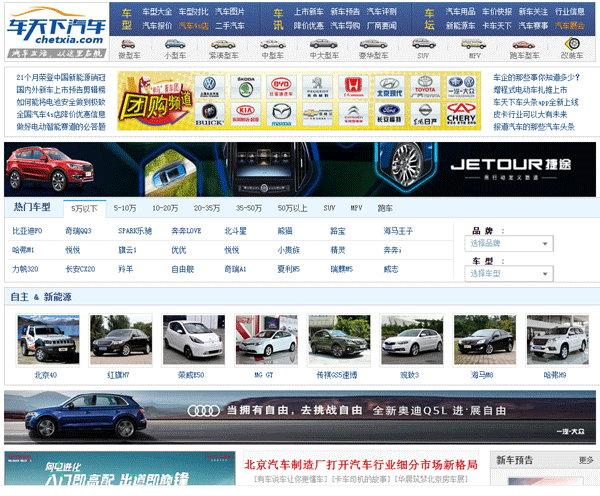Click the Chevrolet brand logo

coord(317,114)
